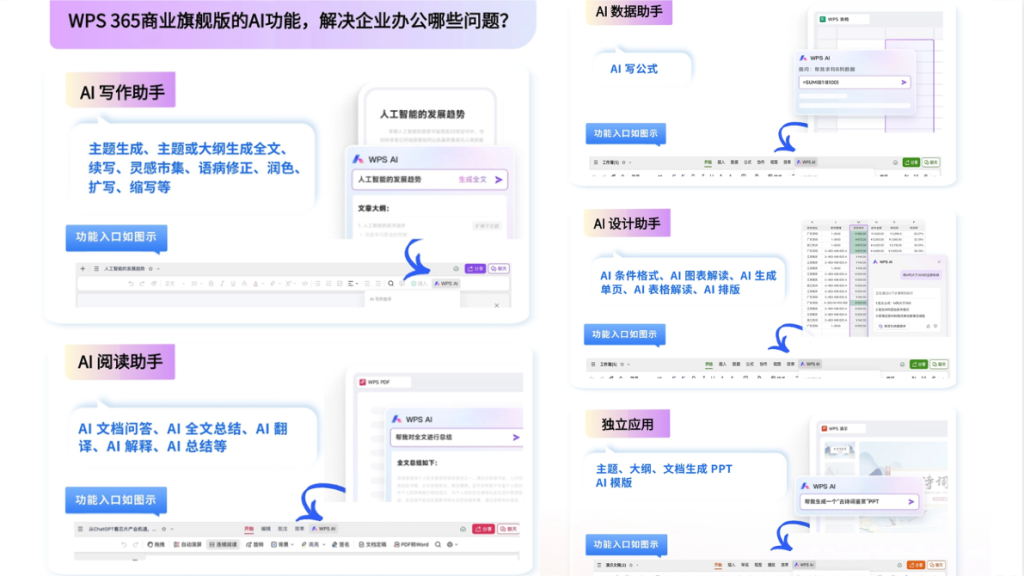Open the 高亮 highlight dropdown in PDF toolbar

(x=313, y=545)
